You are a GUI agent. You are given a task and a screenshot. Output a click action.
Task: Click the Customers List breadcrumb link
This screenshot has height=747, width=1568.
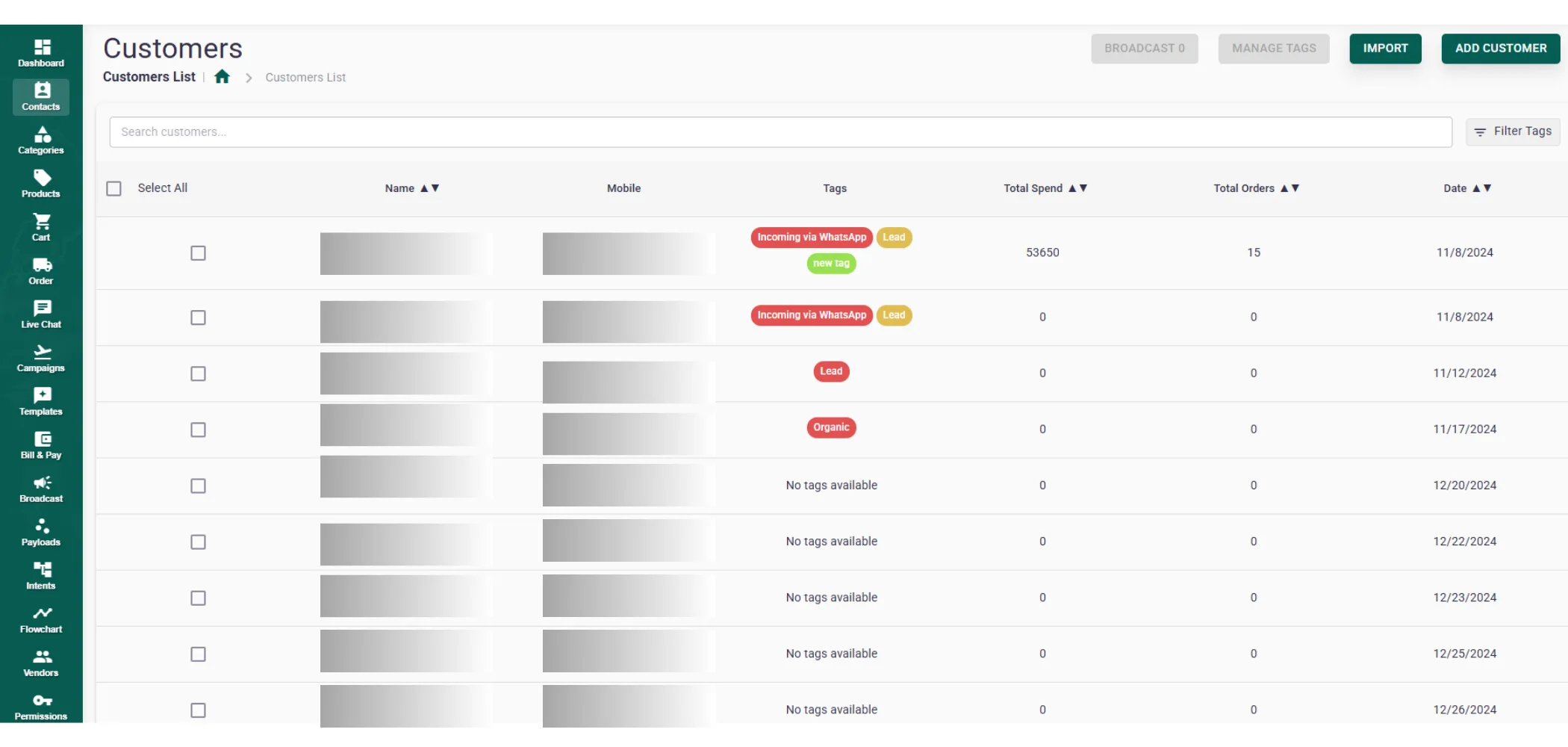point(305,78)
